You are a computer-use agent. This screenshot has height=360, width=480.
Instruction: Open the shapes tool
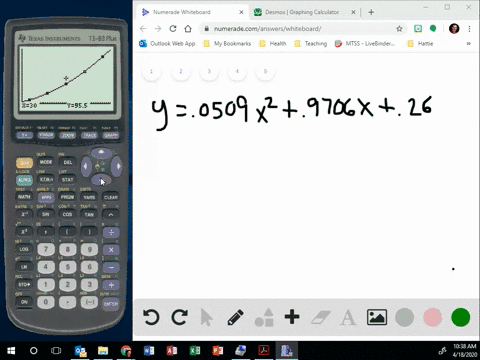(264, 317)
